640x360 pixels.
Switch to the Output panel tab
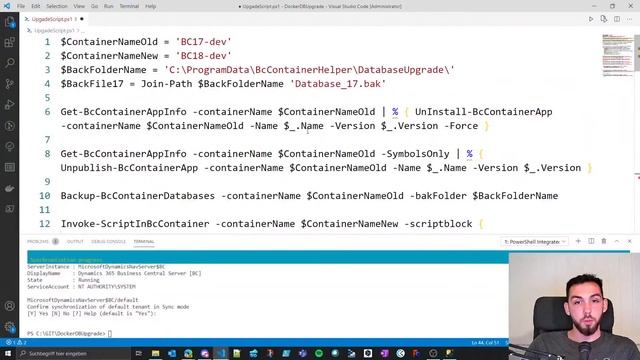(75, 241)
